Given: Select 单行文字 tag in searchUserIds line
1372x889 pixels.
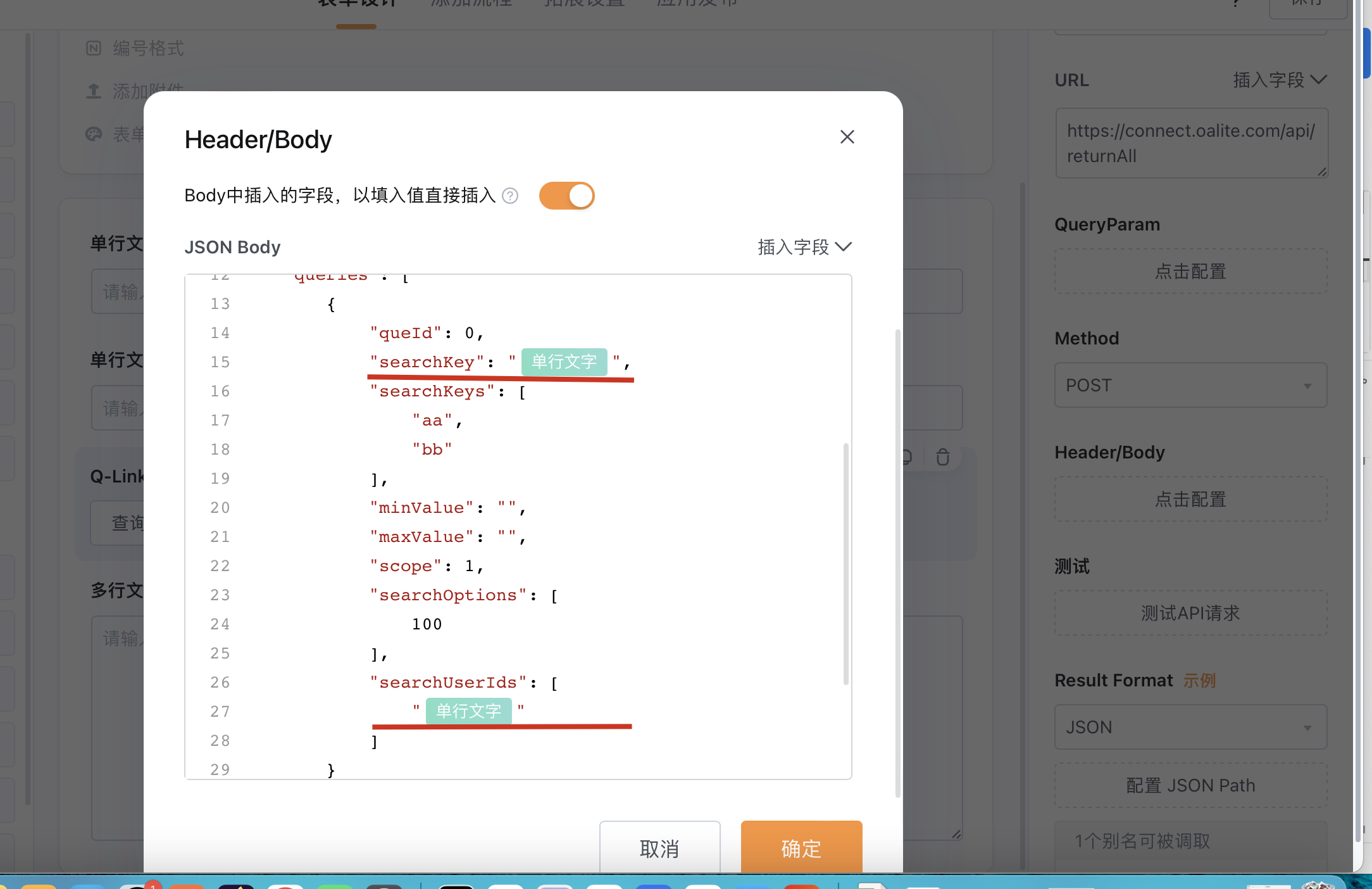Looking at the screenshot, I should 468,711.
